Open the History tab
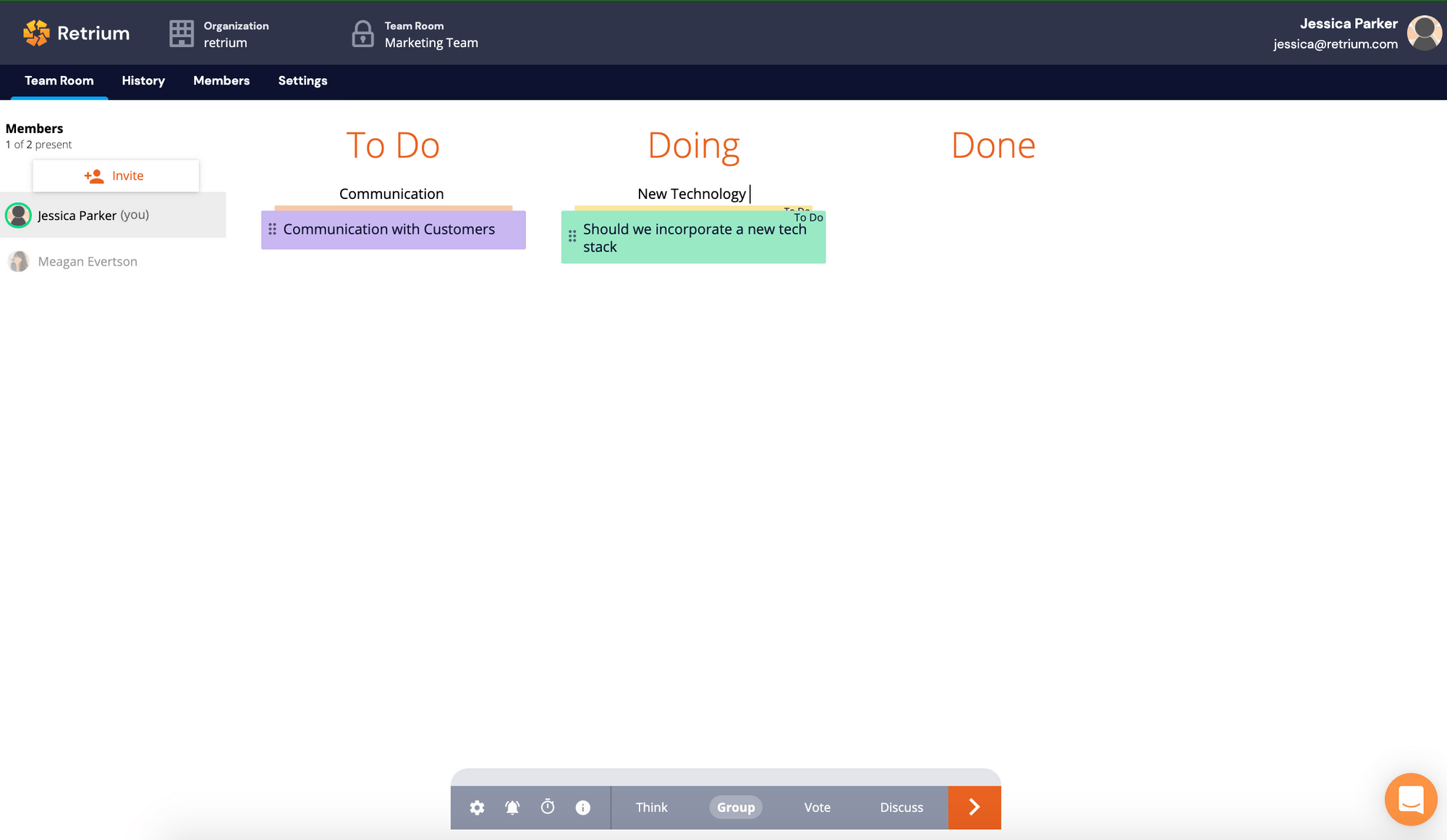 click(x=143, y=81)
